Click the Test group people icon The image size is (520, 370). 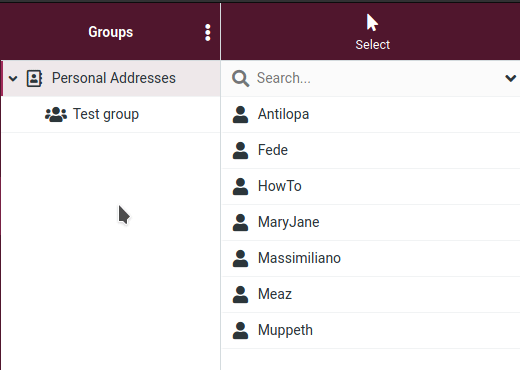[56, 114]
